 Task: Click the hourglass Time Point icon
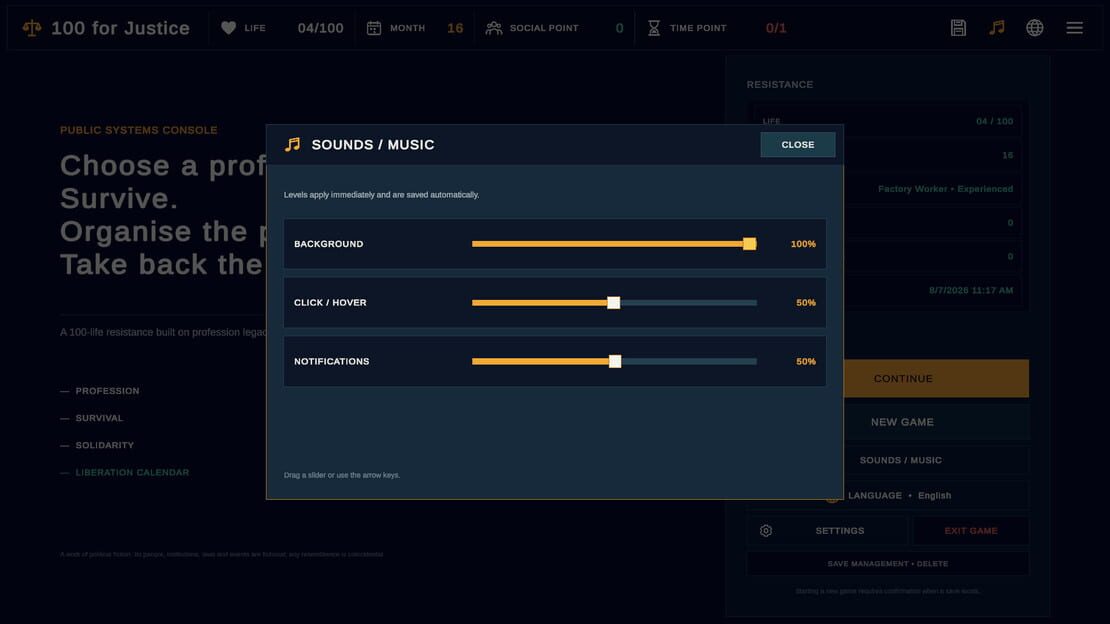pos(654,28)
